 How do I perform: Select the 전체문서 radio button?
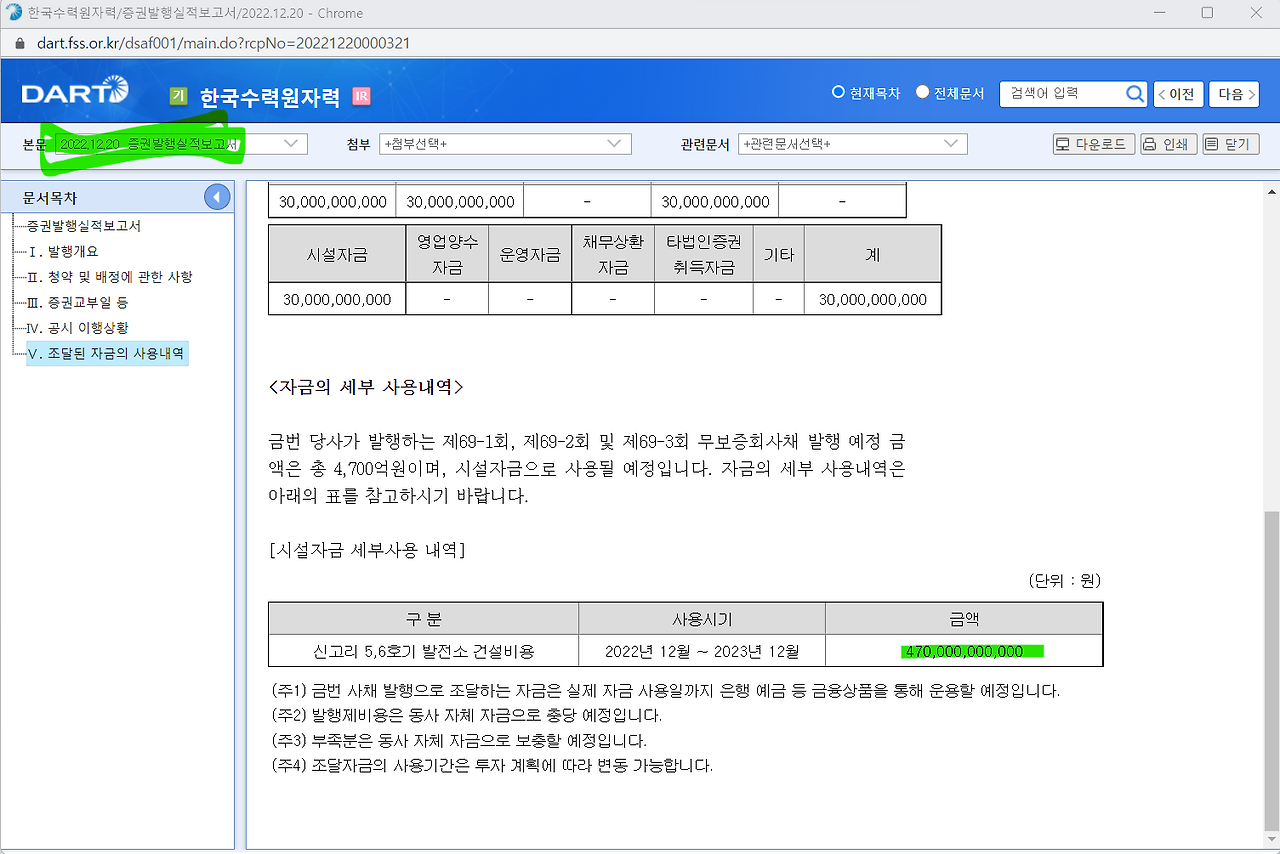[921, 91]
